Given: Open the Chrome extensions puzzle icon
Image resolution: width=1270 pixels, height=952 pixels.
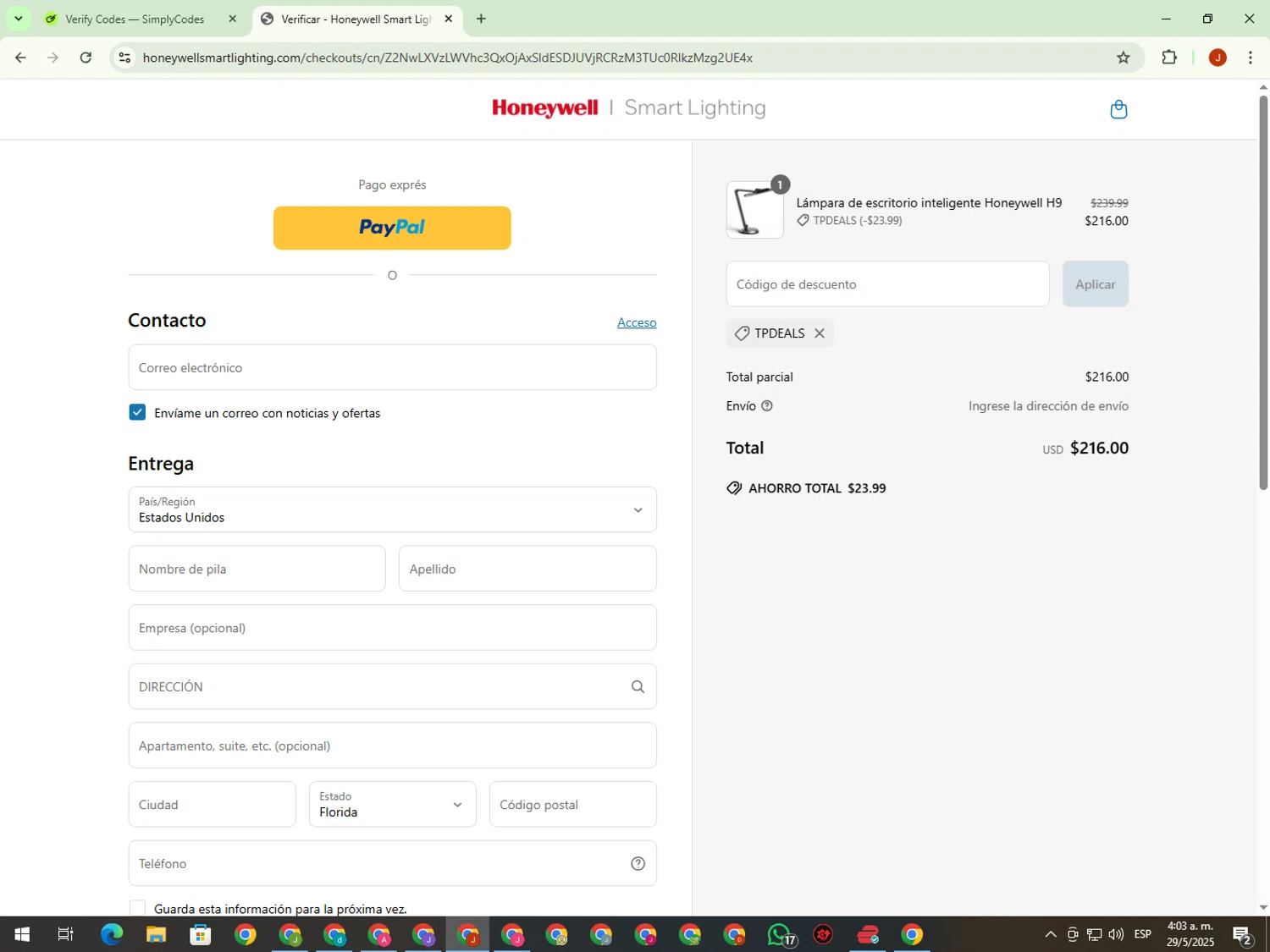Looking at the screenshot, I should click(x=1169, y=58).
